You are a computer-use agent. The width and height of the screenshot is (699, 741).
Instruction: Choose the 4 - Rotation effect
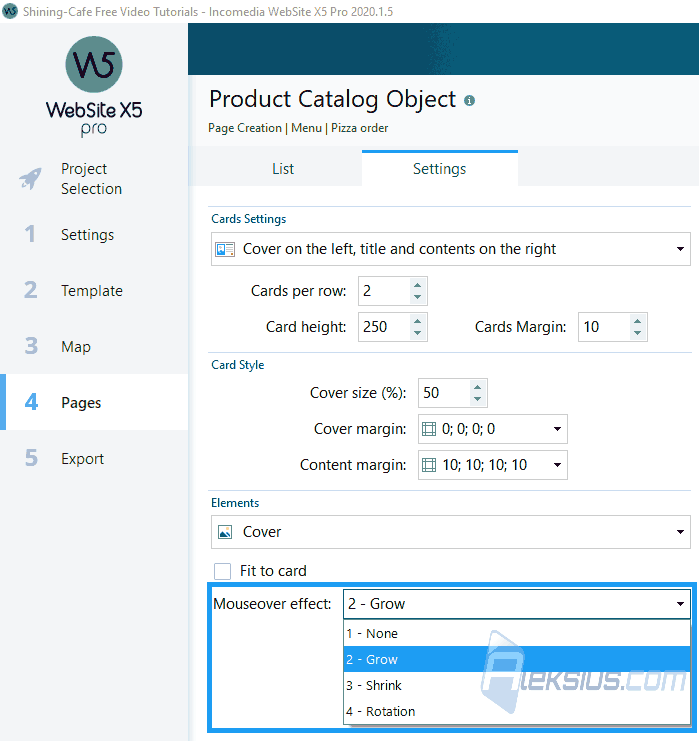click(517, 711)
